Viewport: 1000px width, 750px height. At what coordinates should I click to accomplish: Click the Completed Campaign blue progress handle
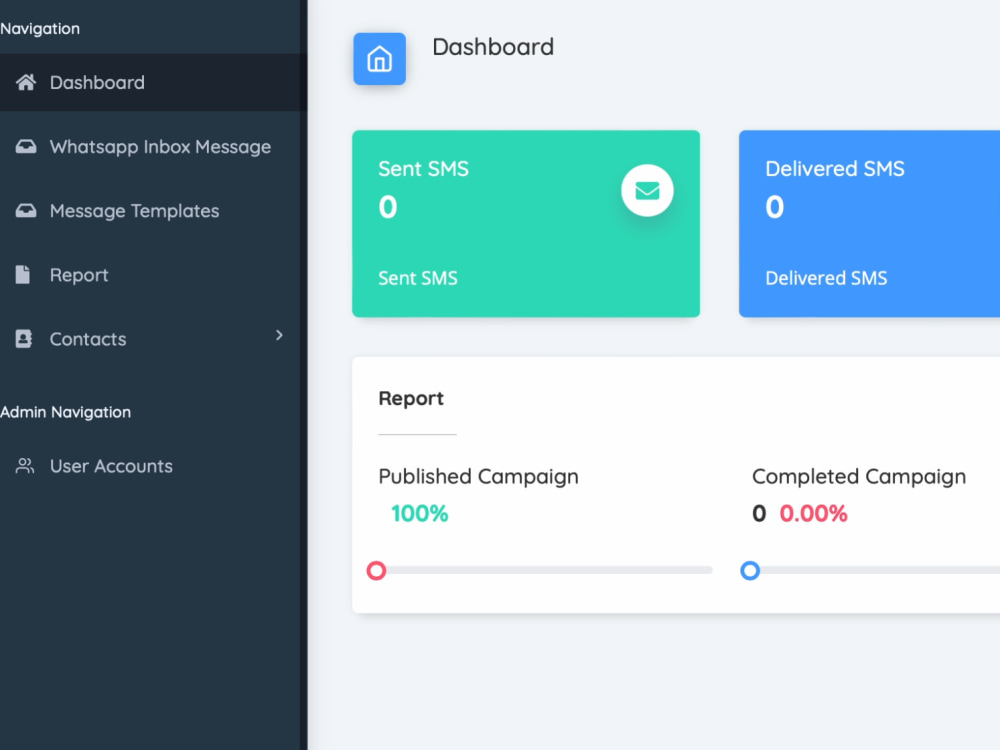point(750,570)
